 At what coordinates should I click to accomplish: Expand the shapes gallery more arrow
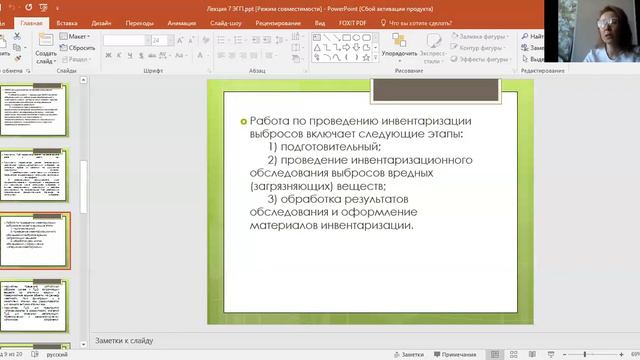point(376,58)
